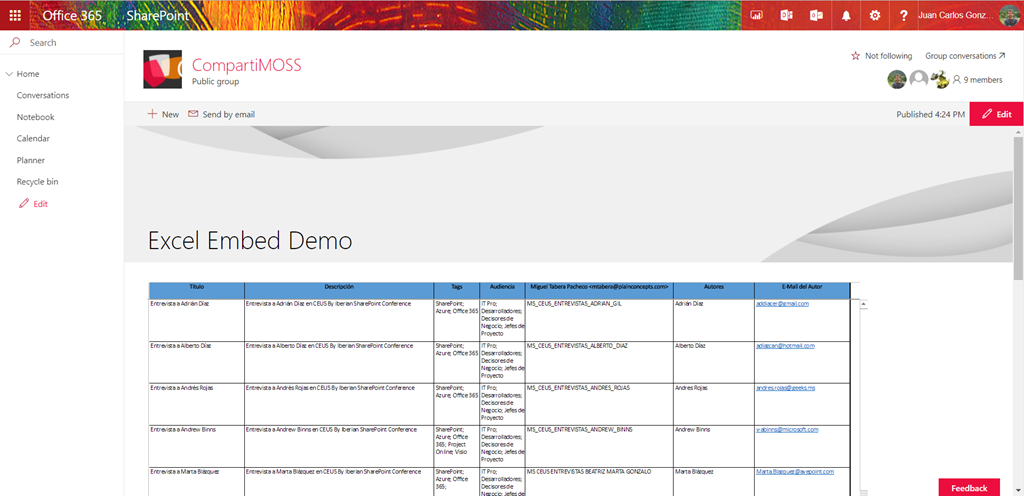Select the Andrew Binns cell in Autores column

[x=714, y=446]
